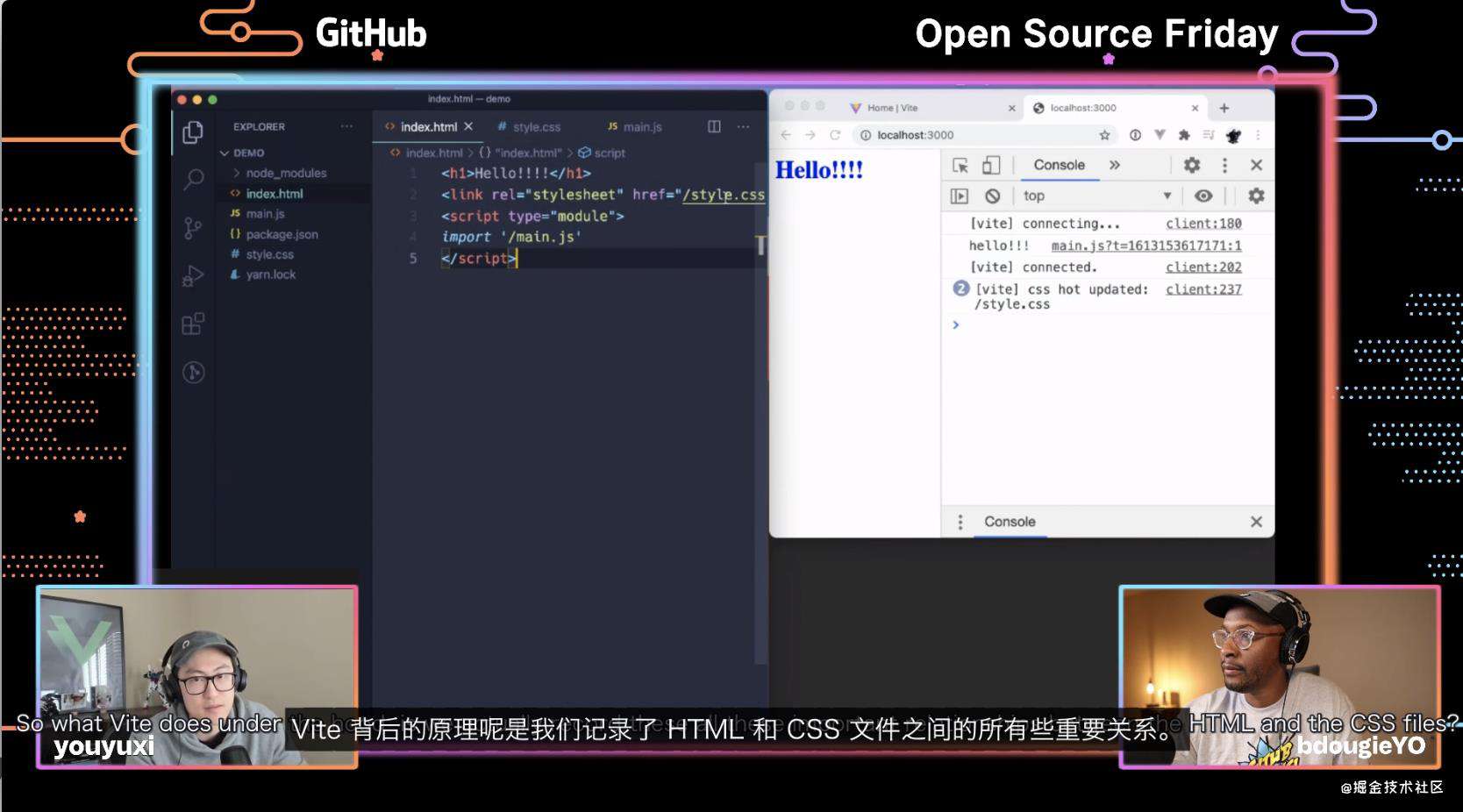Open the browser Extensions puzzle icon
Viewport: 1463px width, 812px height.
[x=1184, y=135]
